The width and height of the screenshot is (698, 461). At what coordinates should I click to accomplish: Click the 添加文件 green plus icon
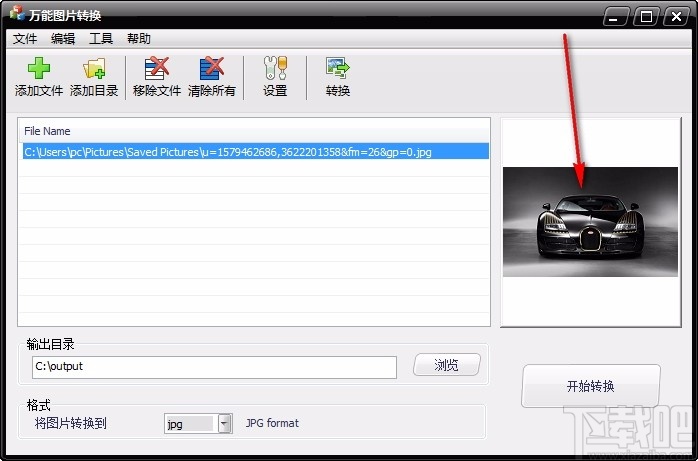coord(39,68)
